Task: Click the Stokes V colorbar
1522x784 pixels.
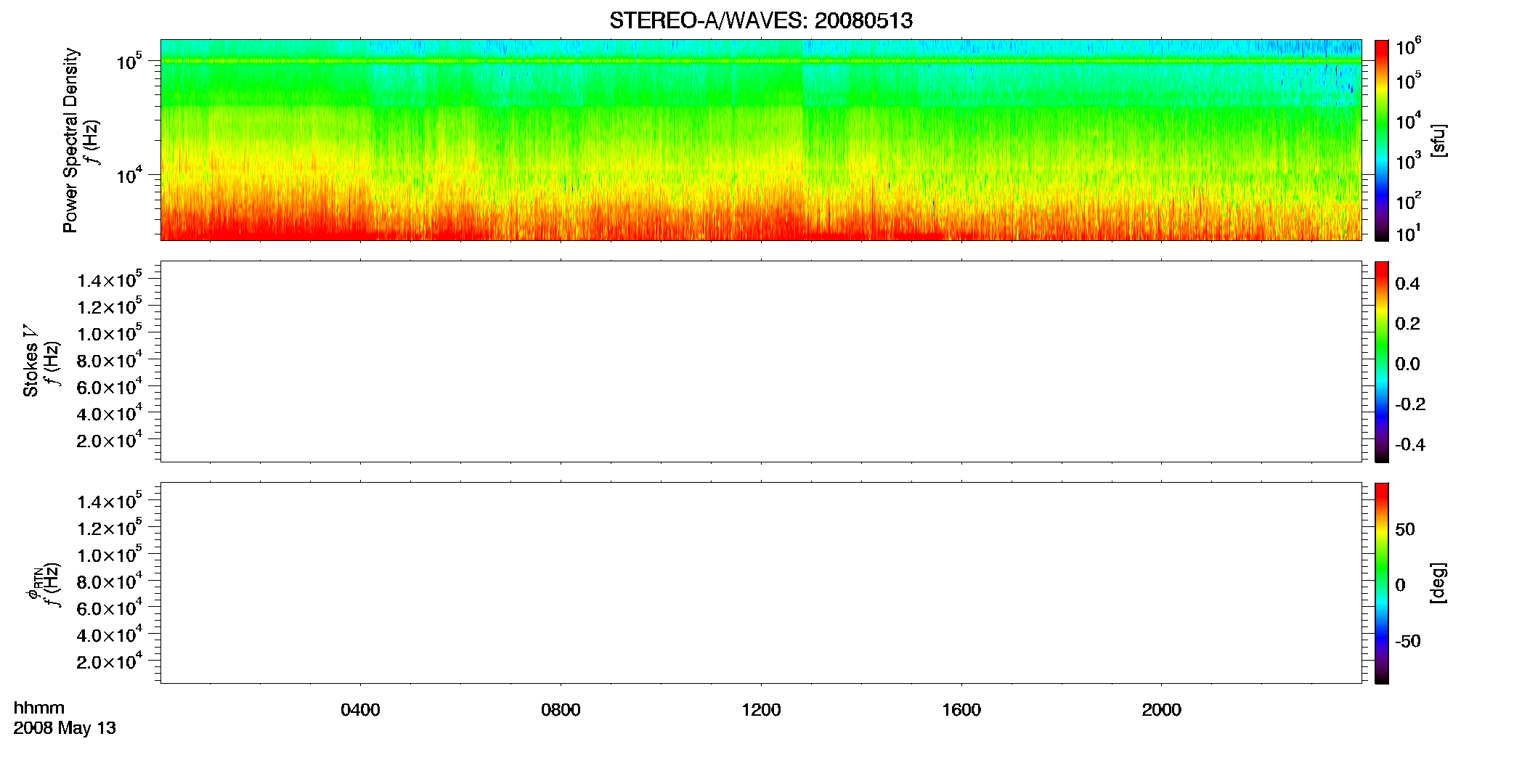Action: tap(1382, 362)
